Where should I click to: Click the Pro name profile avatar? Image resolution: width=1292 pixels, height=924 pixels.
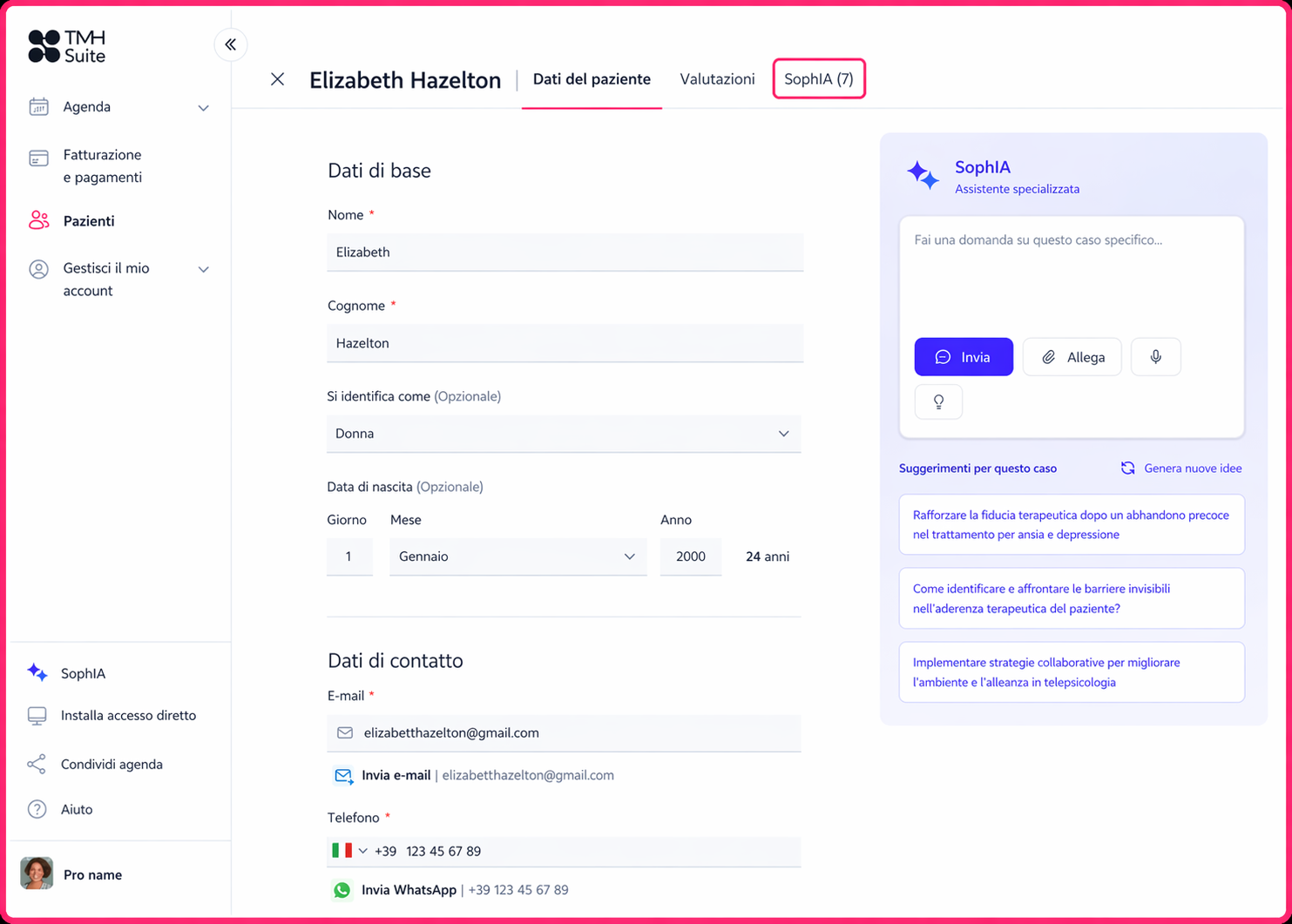[37, 873]
